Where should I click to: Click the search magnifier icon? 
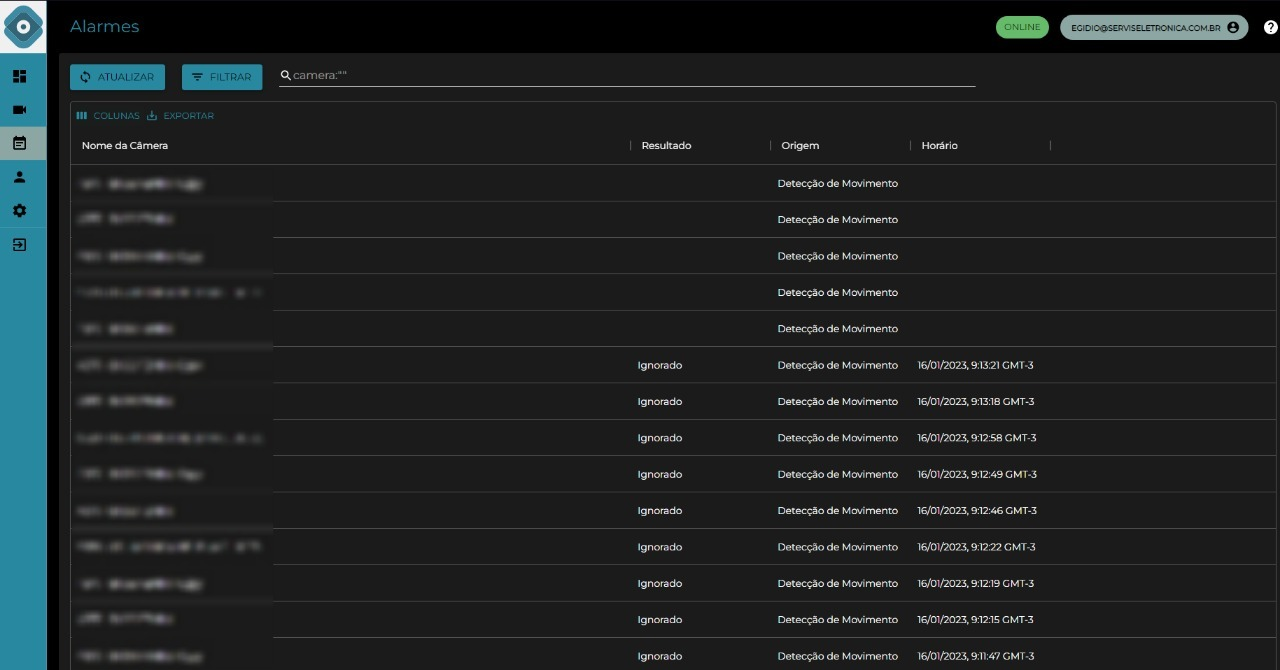coord(285,76)
